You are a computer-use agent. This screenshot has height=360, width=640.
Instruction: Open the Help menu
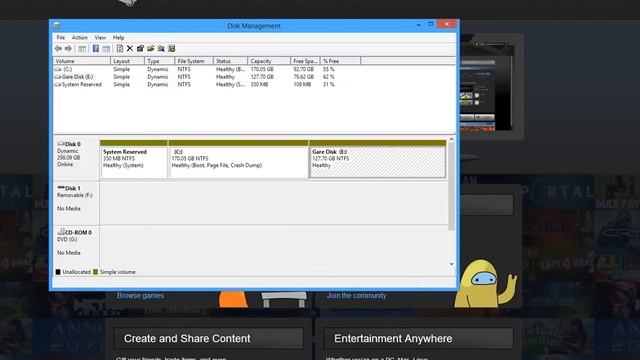pos(118,38)
